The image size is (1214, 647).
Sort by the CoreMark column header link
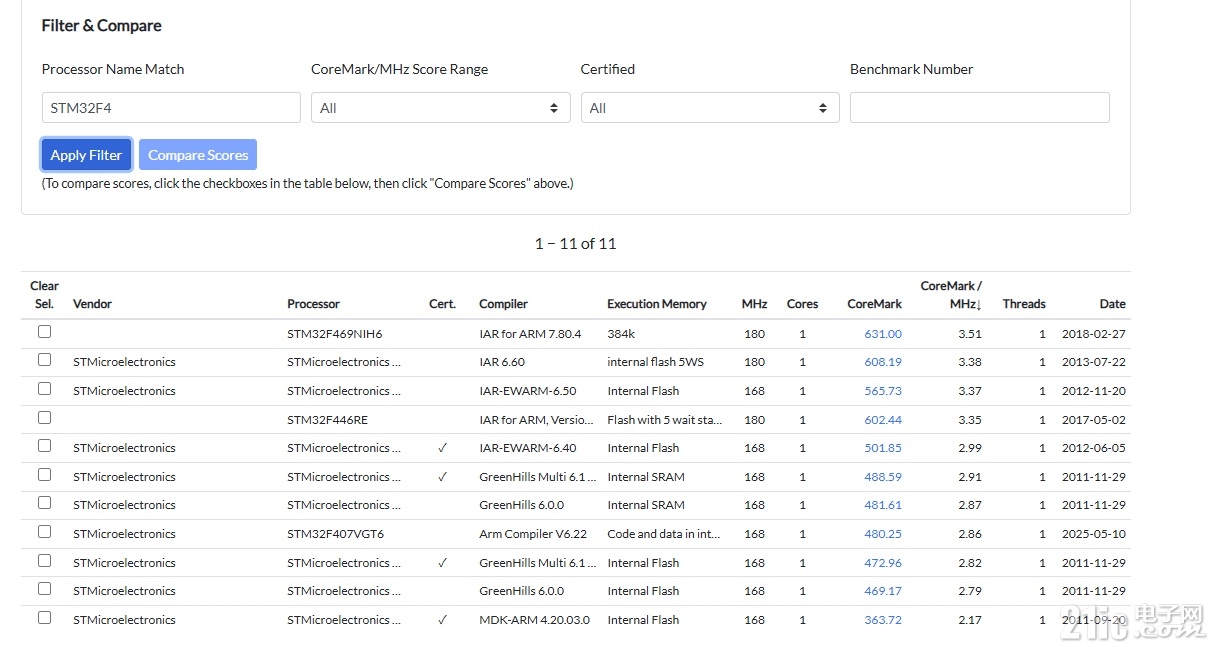click(874, 304)
